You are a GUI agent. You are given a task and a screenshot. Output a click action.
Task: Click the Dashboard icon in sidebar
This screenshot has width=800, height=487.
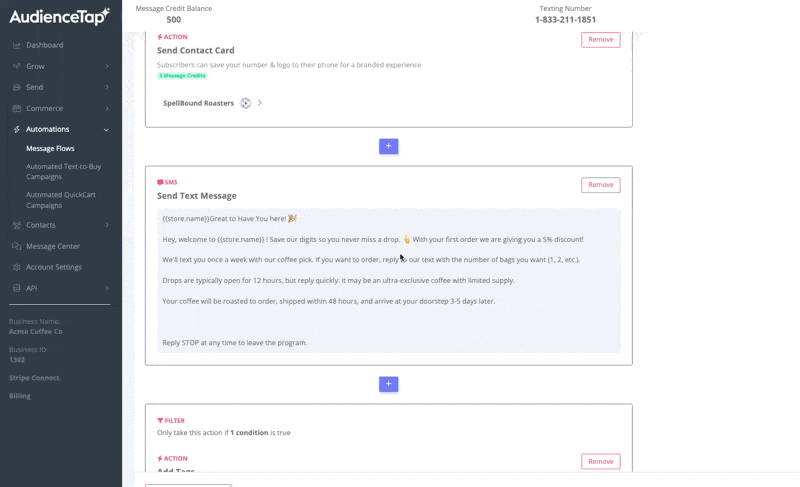point(17,45)
